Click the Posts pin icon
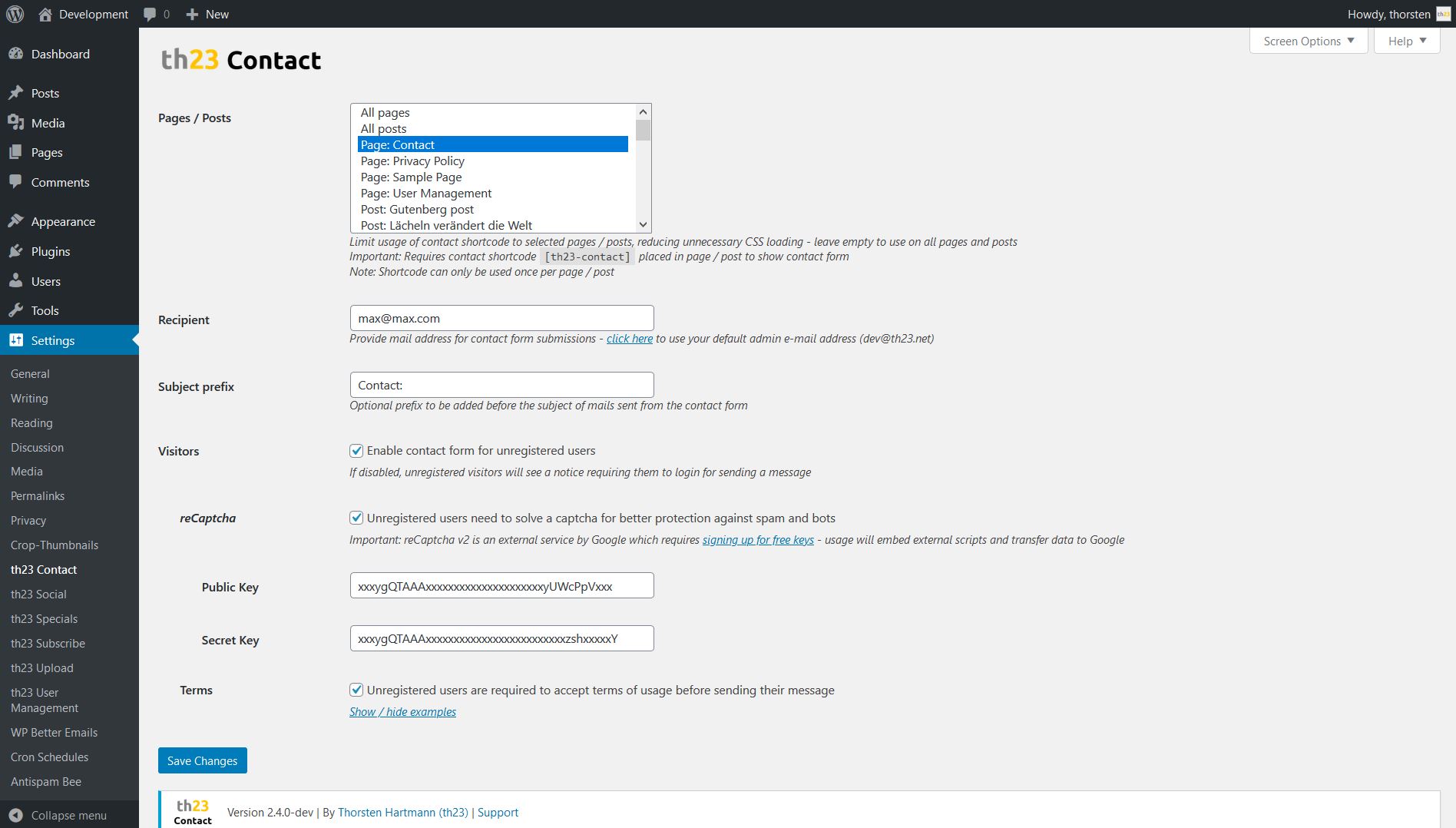Image resolution: width=1456 pixels, height=828 pixels. (x=15, y=93)
